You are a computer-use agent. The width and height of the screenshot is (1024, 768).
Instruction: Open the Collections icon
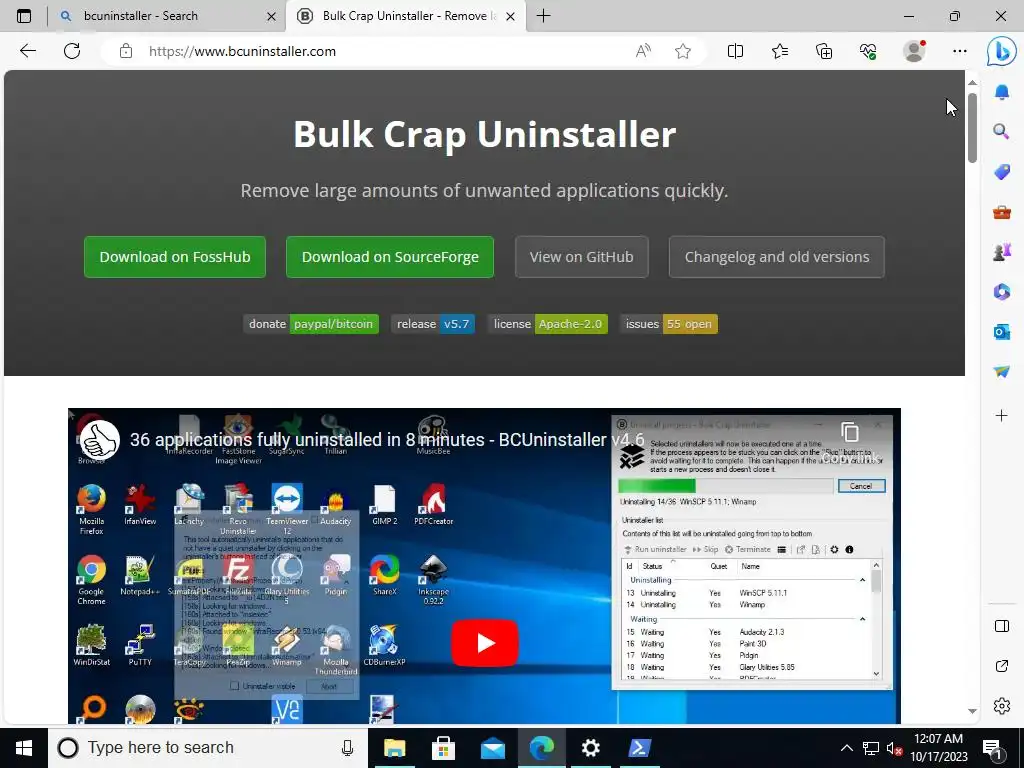[x=824, y=51]
